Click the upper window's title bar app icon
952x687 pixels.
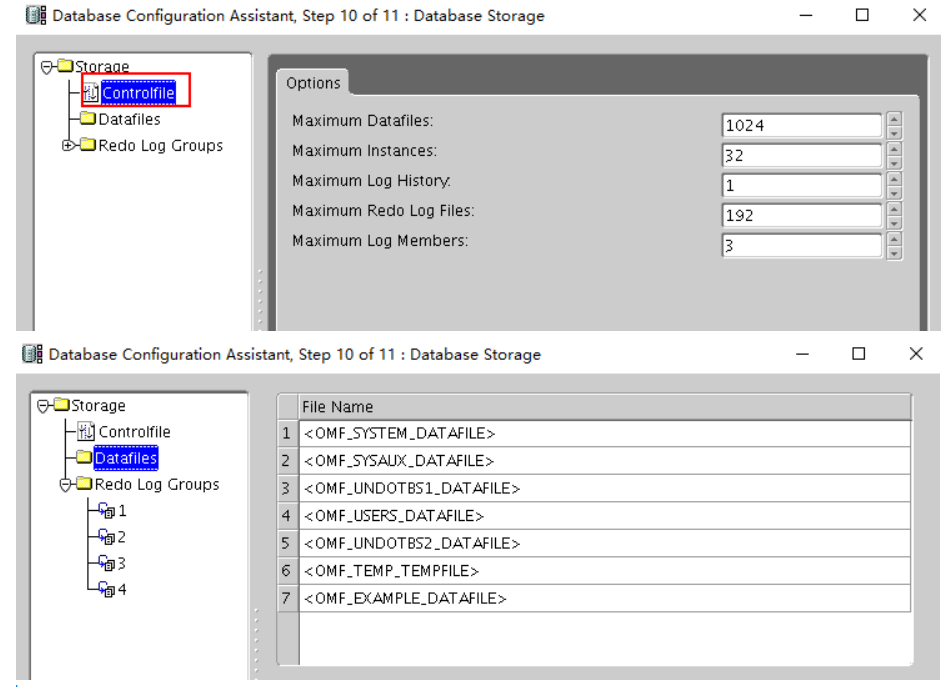tap(36, 15)
